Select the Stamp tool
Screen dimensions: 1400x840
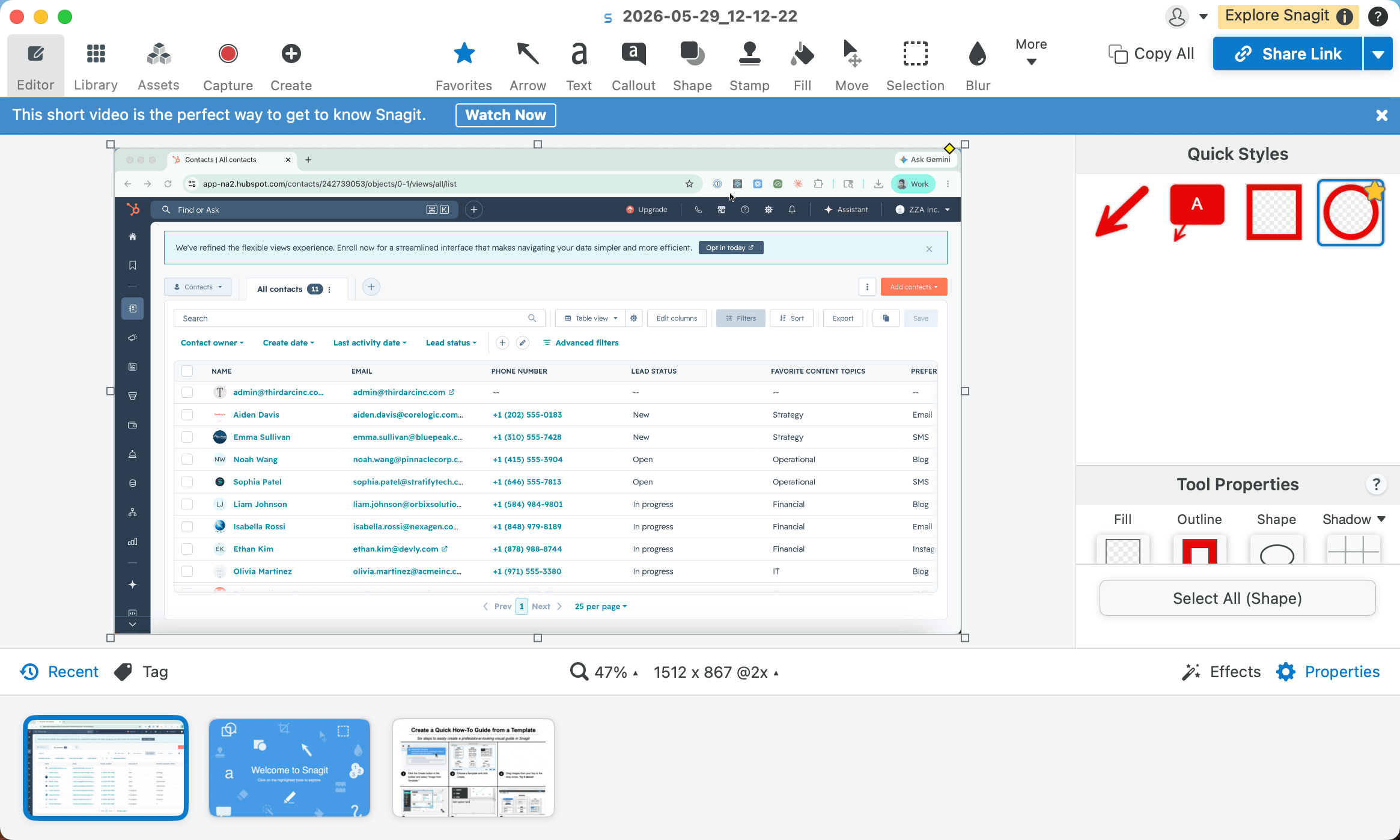tap(749, 65)
